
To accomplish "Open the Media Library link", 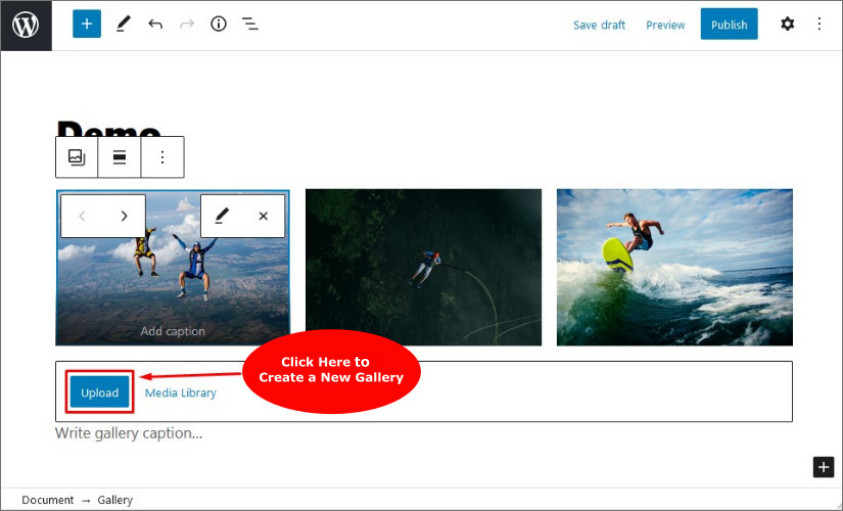I will pyautogui.click(x=180, y=393).
